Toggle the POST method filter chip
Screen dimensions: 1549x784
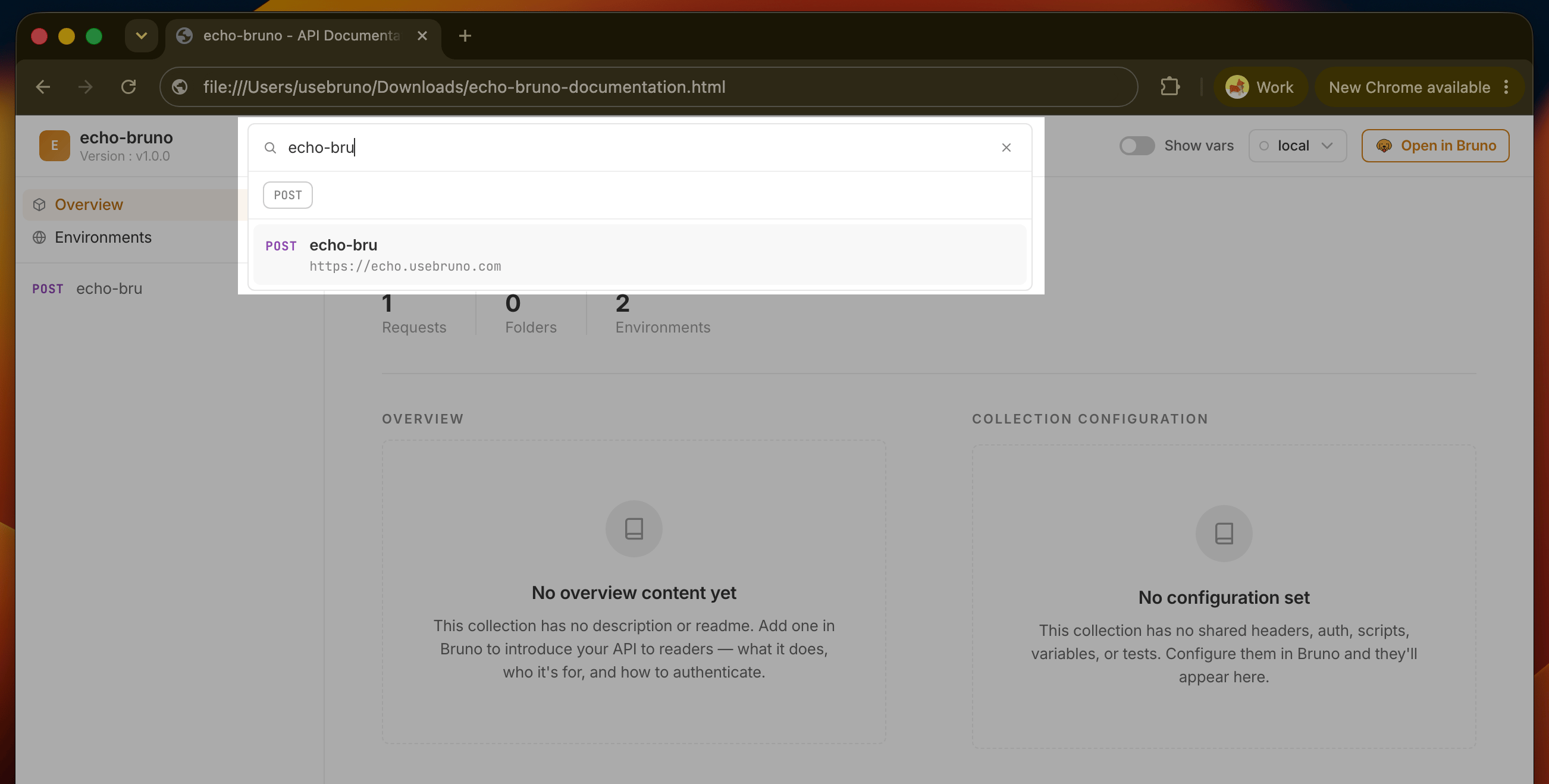[x=287, y=195]
